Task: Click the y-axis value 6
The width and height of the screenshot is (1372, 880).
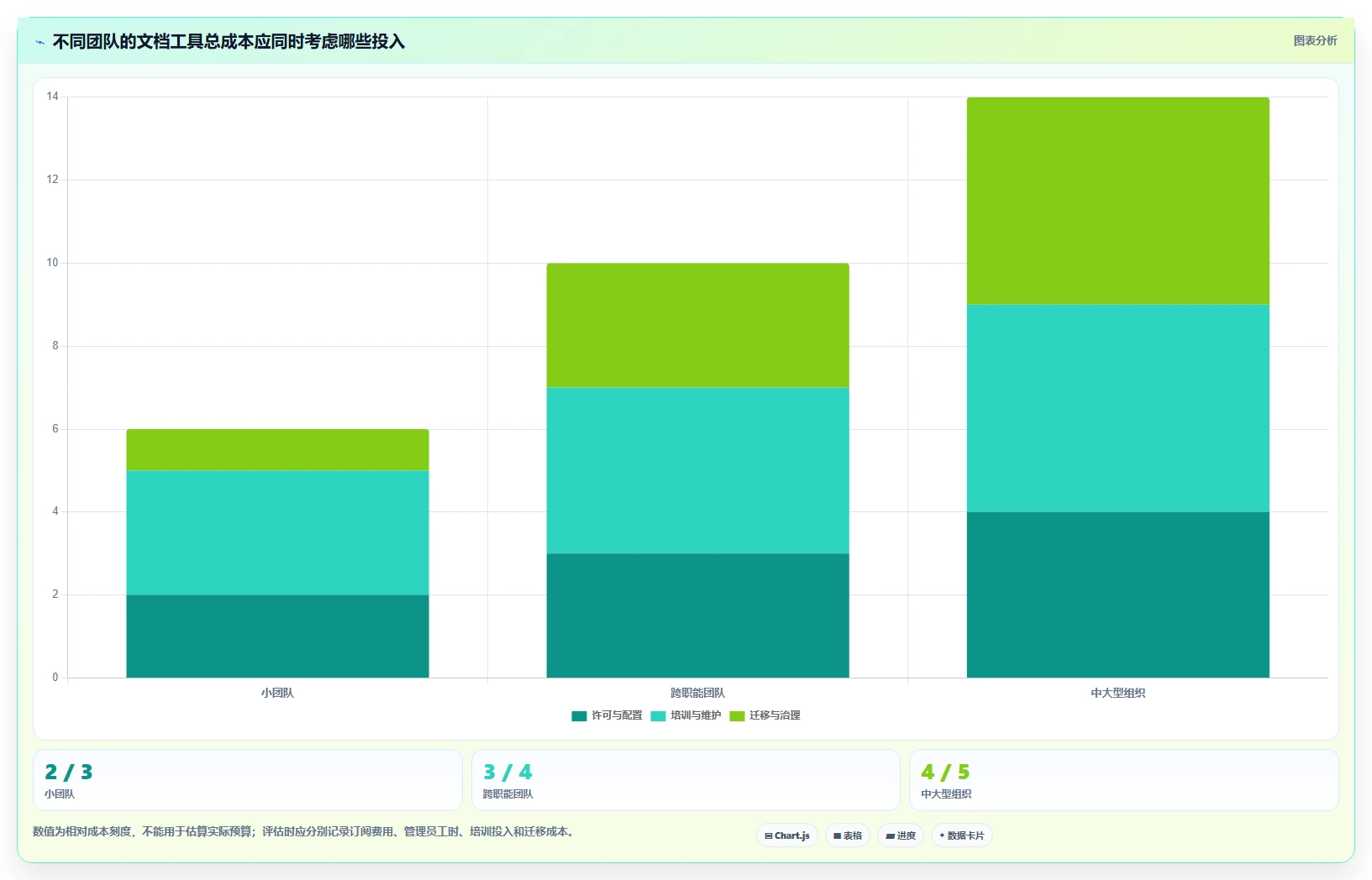Action: coord(55,429)
